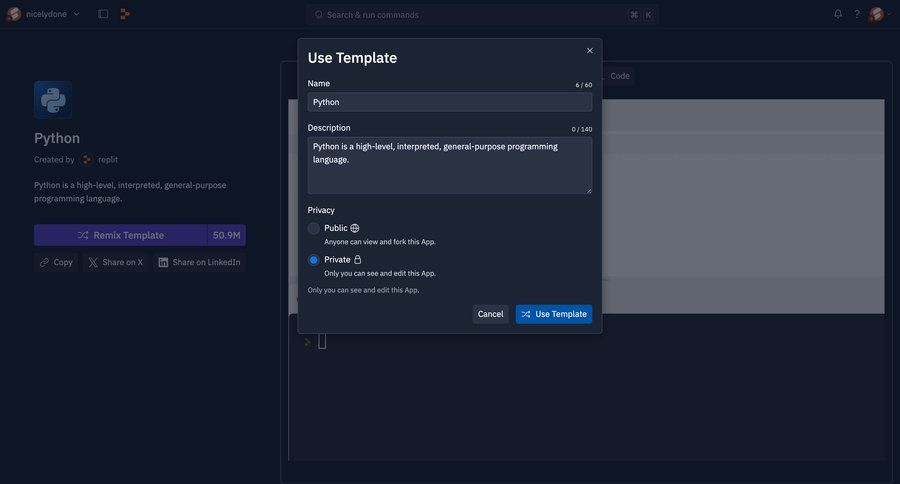This screenshot has height=484, width=900.
Task: Click the Python template logo
Action: (x=53, y=100)
